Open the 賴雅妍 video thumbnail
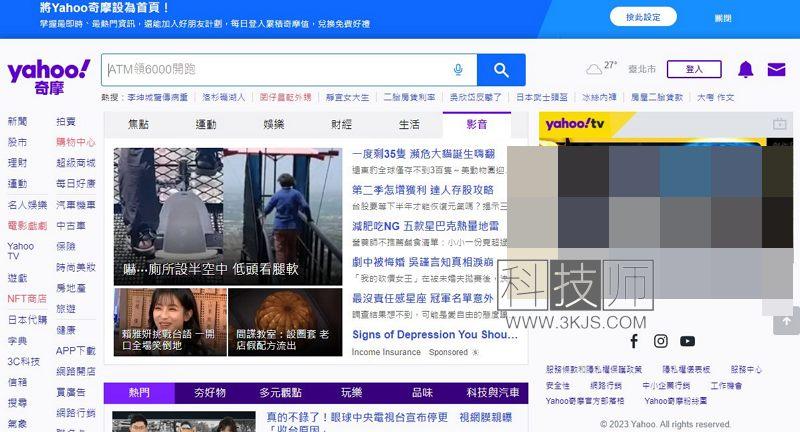The image size is (800, 432). click(170, 322)
